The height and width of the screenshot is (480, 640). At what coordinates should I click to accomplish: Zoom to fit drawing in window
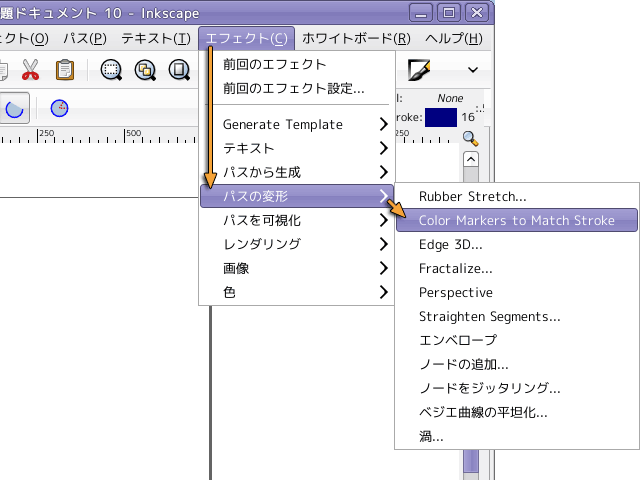(x=145, y=70)
